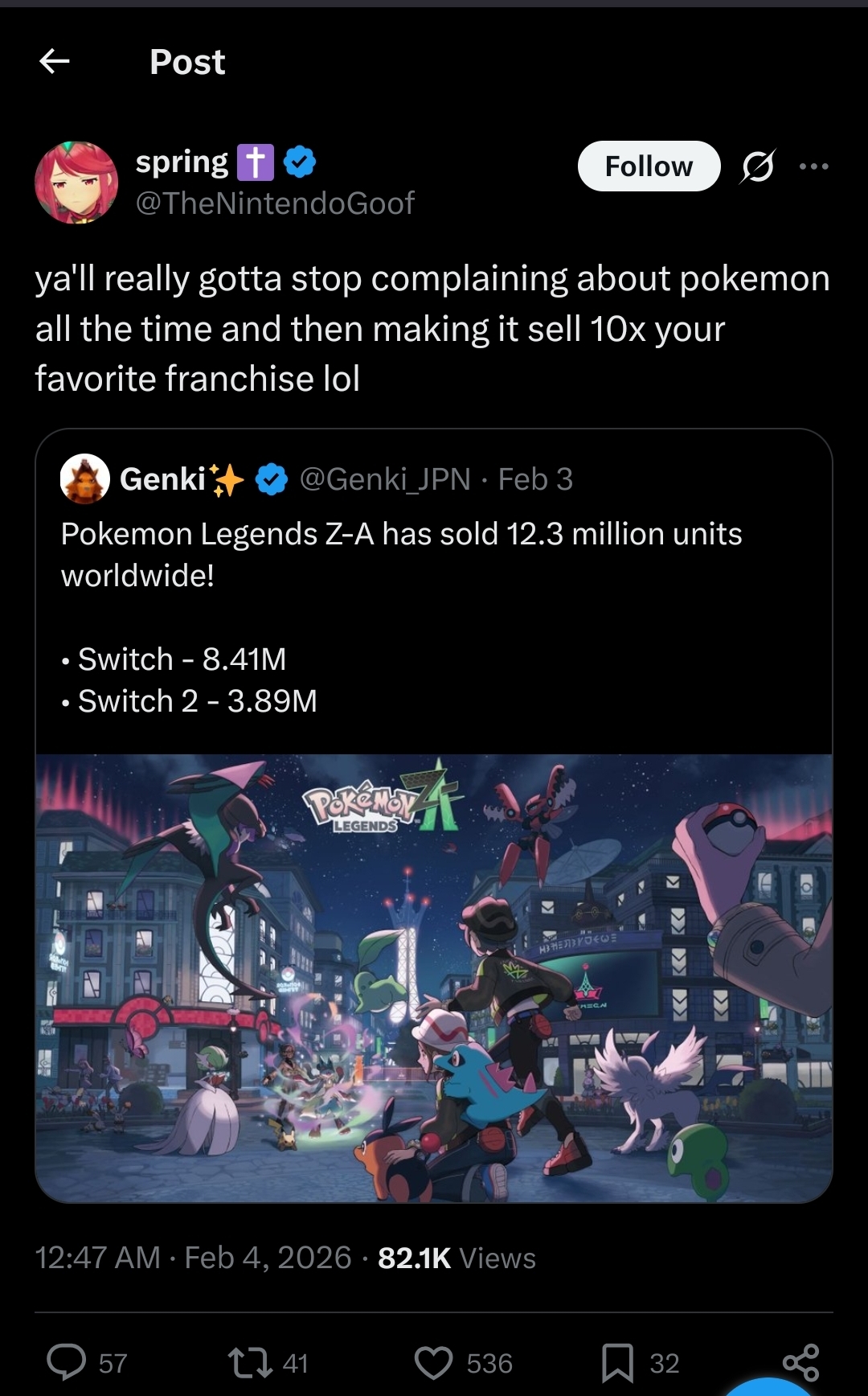Like the post with the heart
This screenshot has width=868, height=1396.
click(433, 1362)
